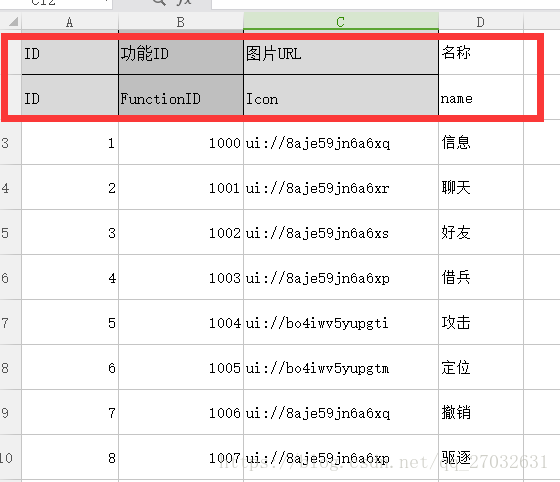Select row header 5
The height and width of the screenshot is (482, 560).
[x=10, y=232]
